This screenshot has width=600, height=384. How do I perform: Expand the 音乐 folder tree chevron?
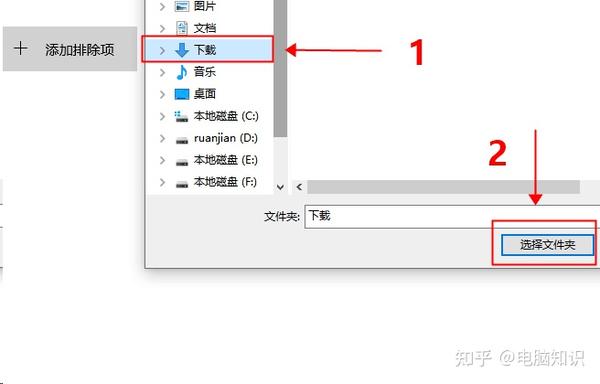[x=162, y=72]
